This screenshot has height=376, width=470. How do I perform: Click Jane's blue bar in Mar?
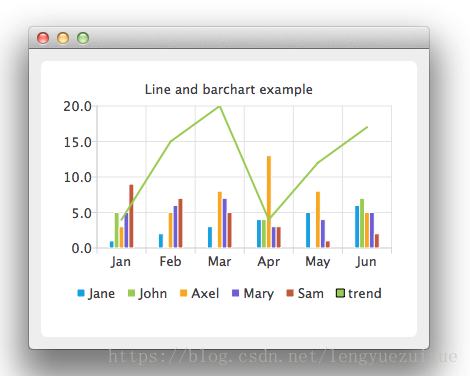click(210, 237)
